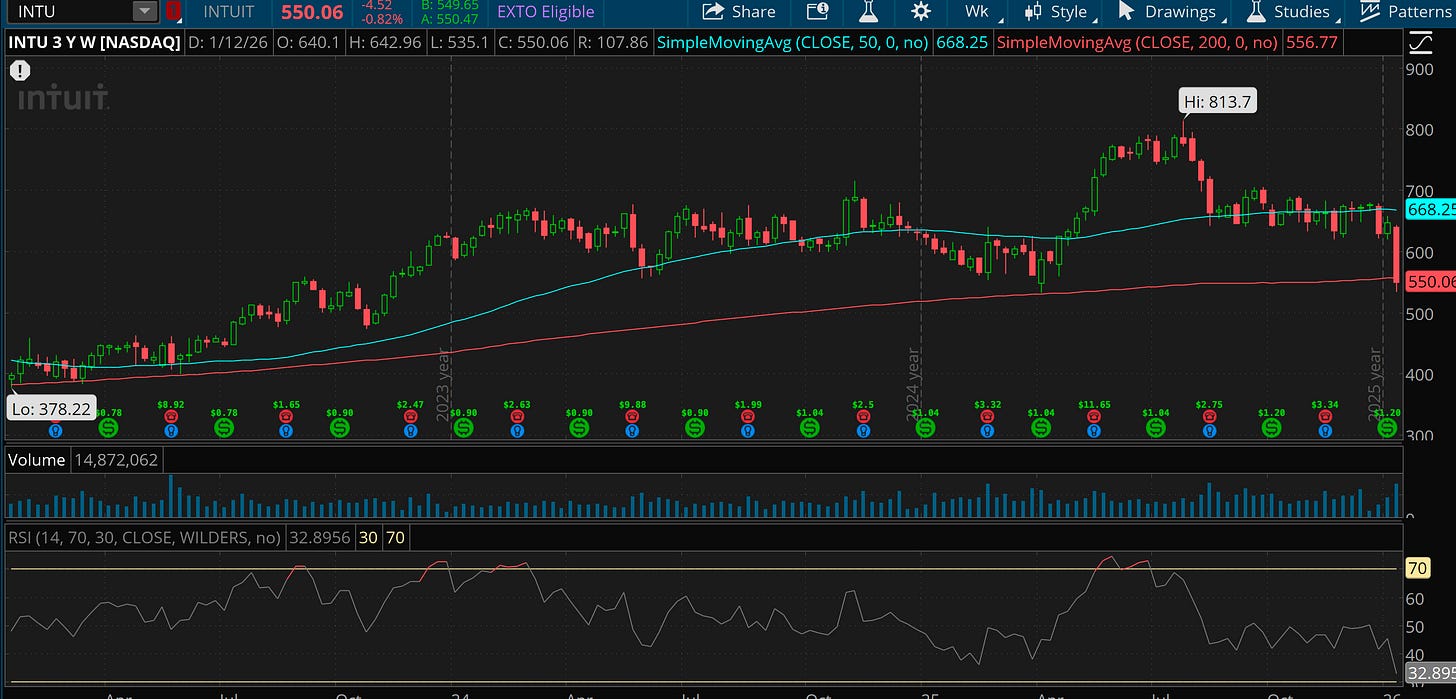Click the INTUIT company name label
The width and height of the screenshot is (1456, 699).
tap(229, 12)
